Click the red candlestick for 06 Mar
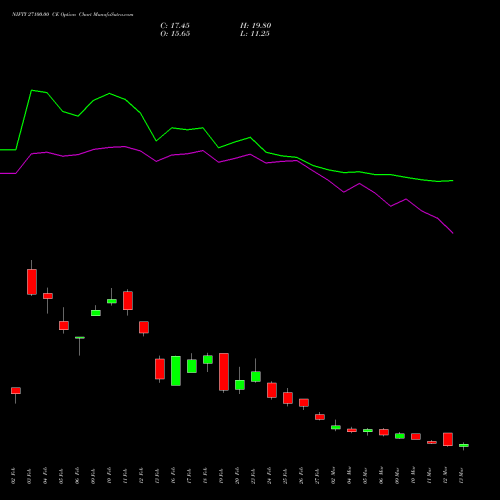 pos(384,432)
